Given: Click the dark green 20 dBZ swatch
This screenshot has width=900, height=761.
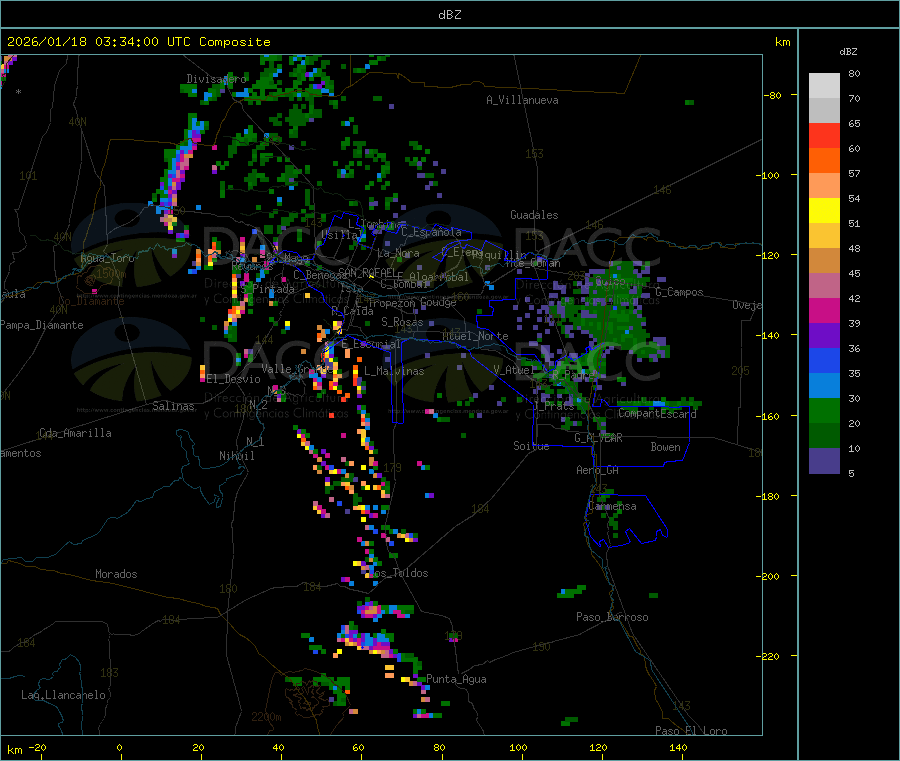Looking at the screenshot, I should click(x=824, y=436).
